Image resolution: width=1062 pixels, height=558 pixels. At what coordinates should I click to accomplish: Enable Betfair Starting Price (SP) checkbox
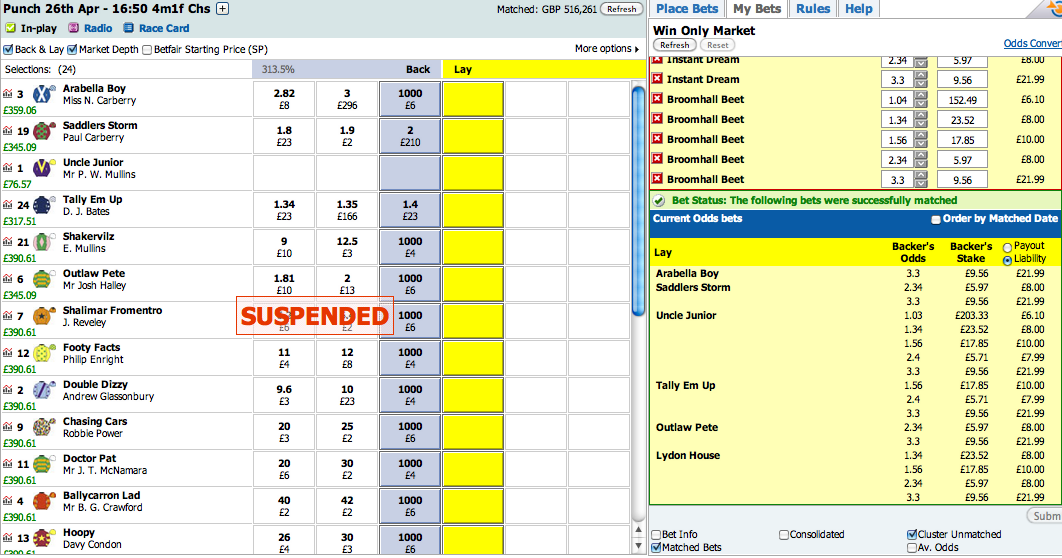coord(147,49)
